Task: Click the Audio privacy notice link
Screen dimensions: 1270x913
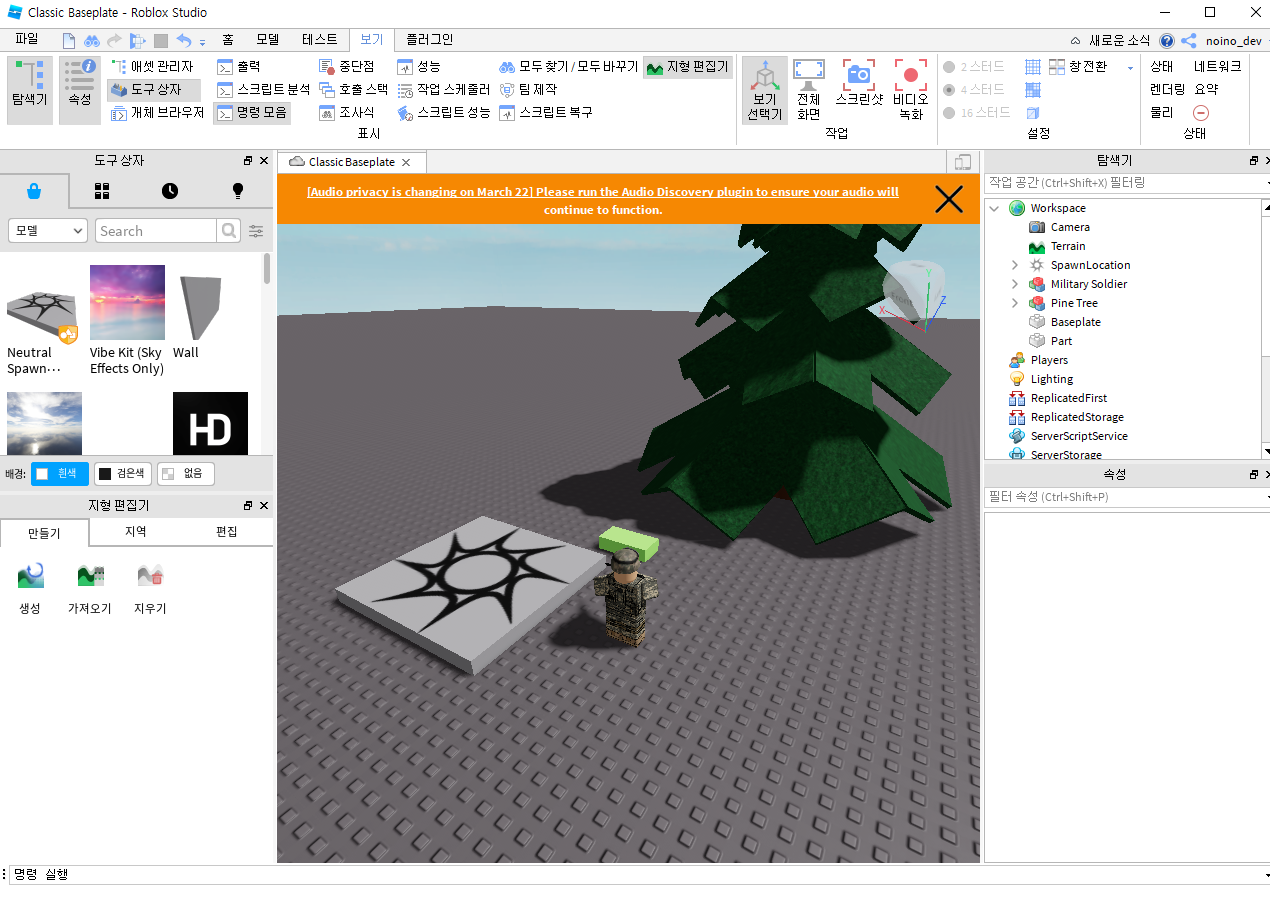Action: pyautogui.click(x=602, y=201)
